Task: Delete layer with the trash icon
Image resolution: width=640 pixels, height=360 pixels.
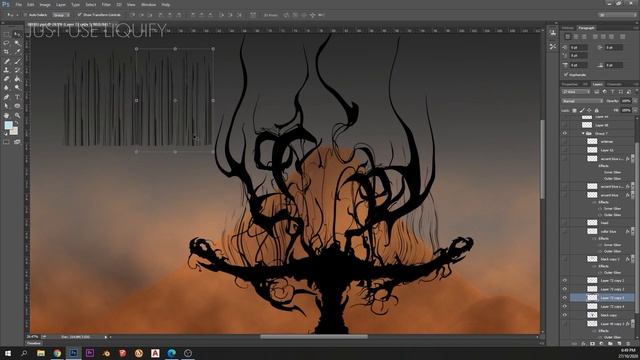Action: (628, 344)
